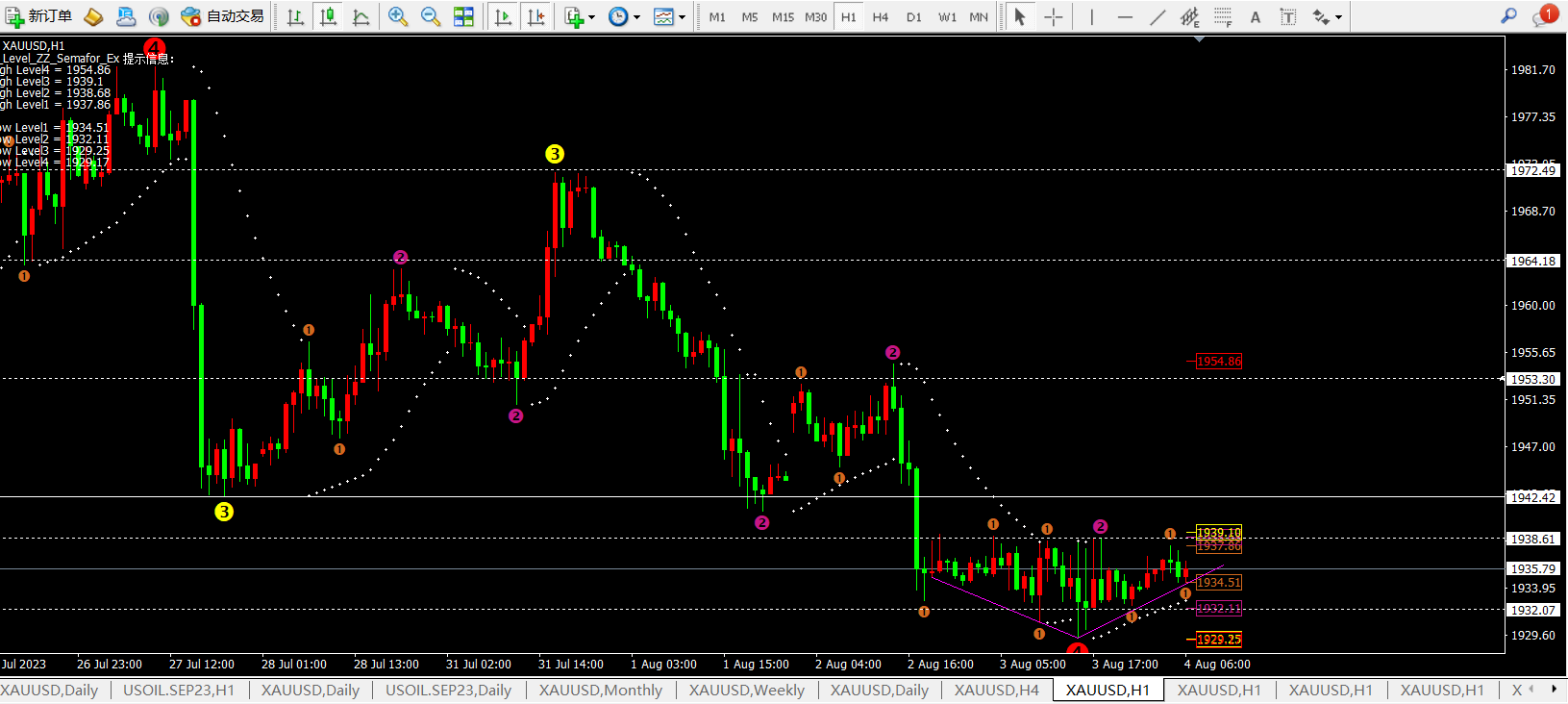
Task: Click the zoom in magnifier icon
Action: tap(397, 16)
